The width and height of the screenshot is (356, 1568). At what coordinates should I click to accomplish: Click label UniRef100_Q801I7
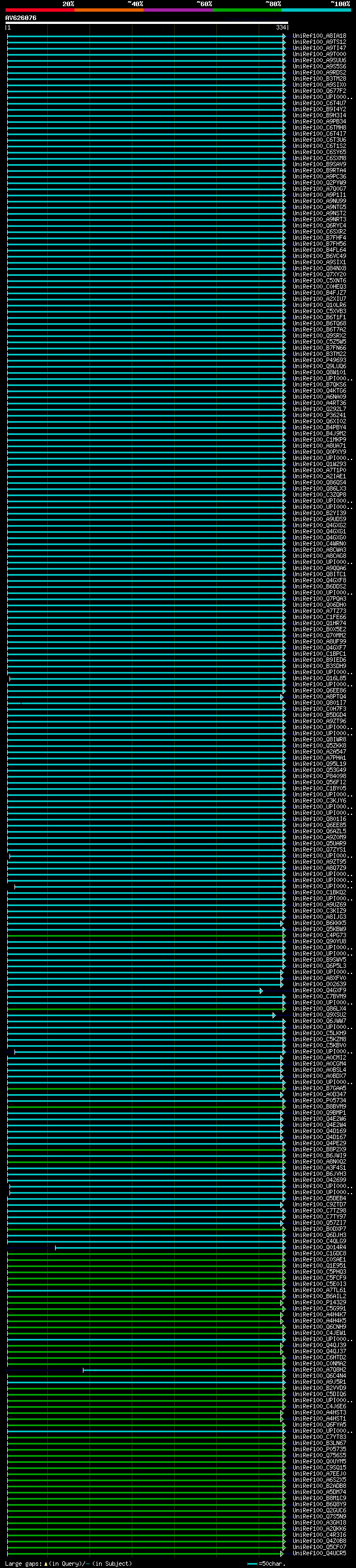coord(319,703)
